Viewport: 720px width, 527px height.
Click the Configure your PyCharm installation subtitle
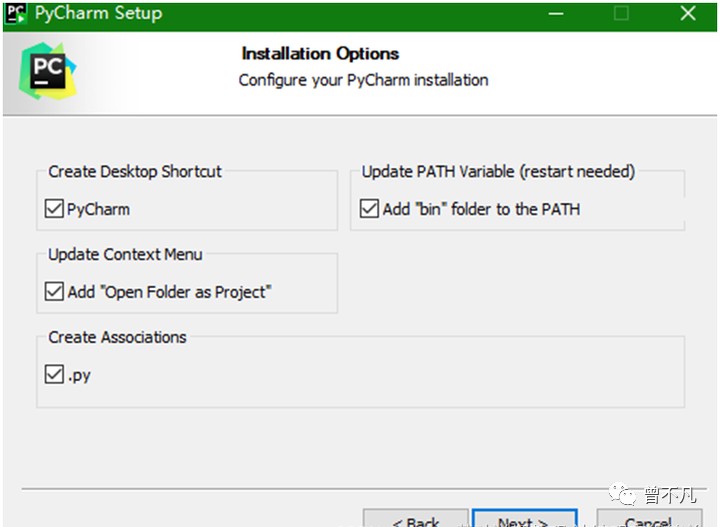pos(363,80)
